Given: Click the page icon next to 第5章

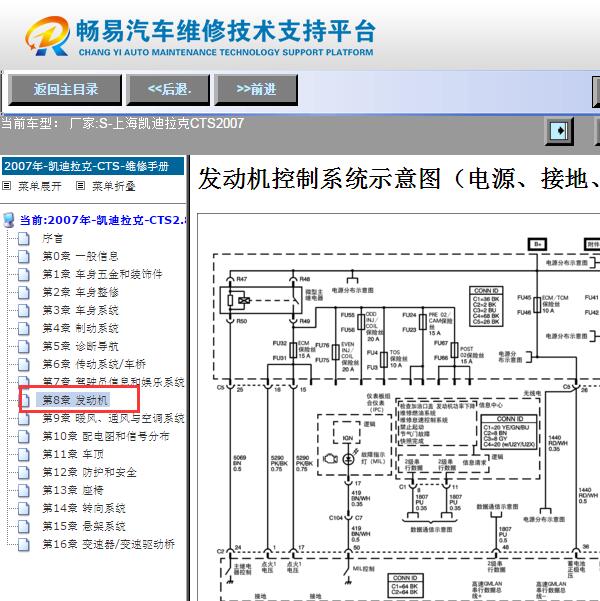Looking at the screenshot, I should point(24,346).
